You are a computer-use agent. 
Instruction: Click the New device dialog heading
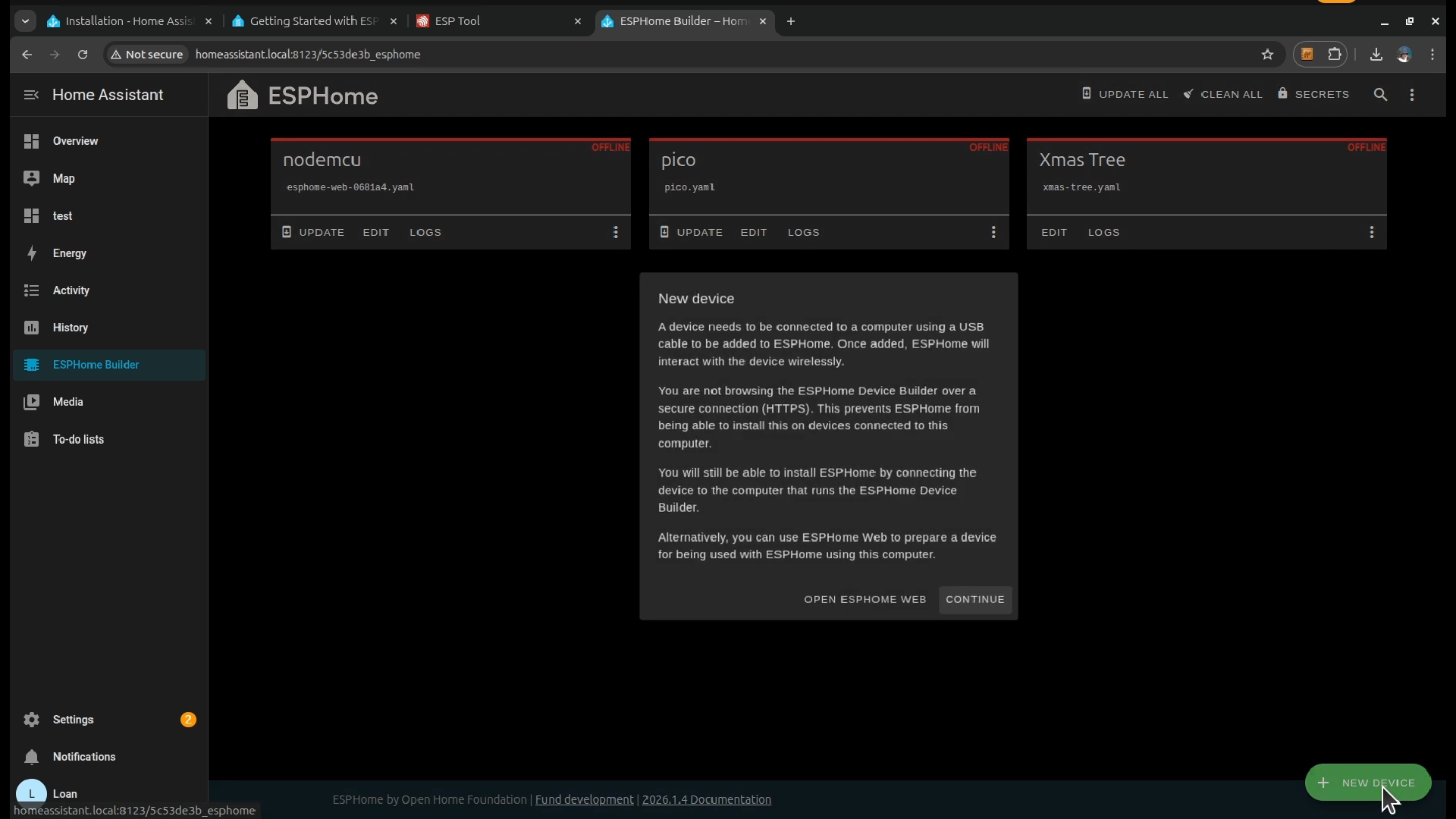pyautogui.click(x=696, y=299)
